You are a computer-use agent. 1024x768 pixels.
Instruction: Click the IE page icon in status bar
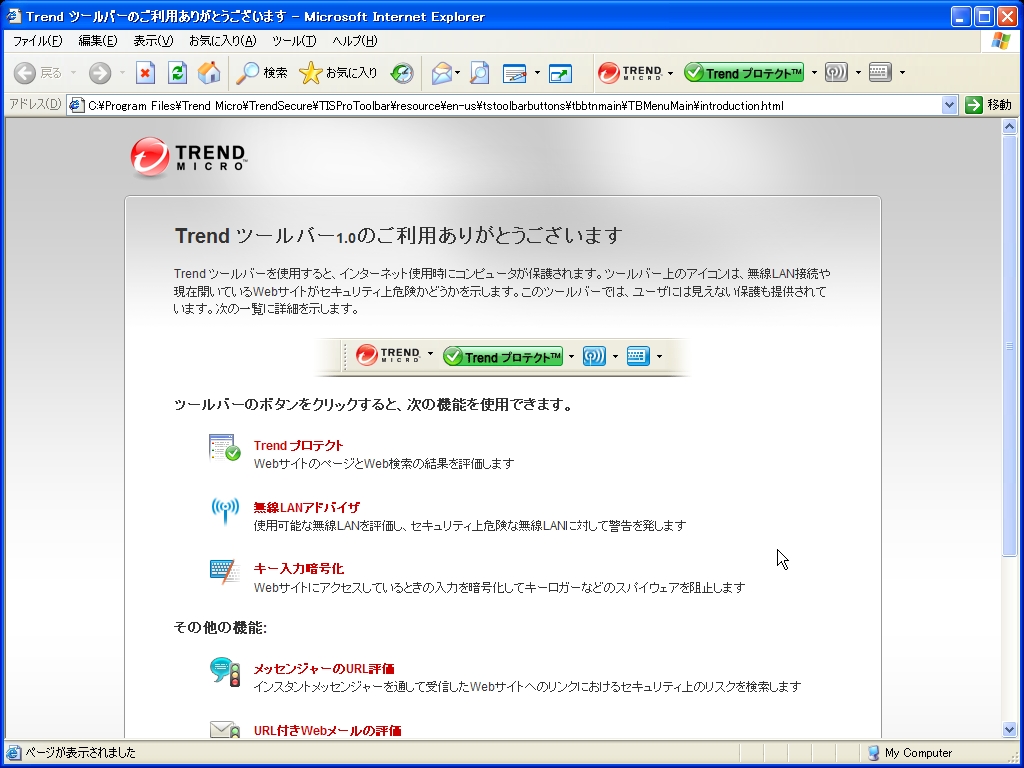point(13,752)
